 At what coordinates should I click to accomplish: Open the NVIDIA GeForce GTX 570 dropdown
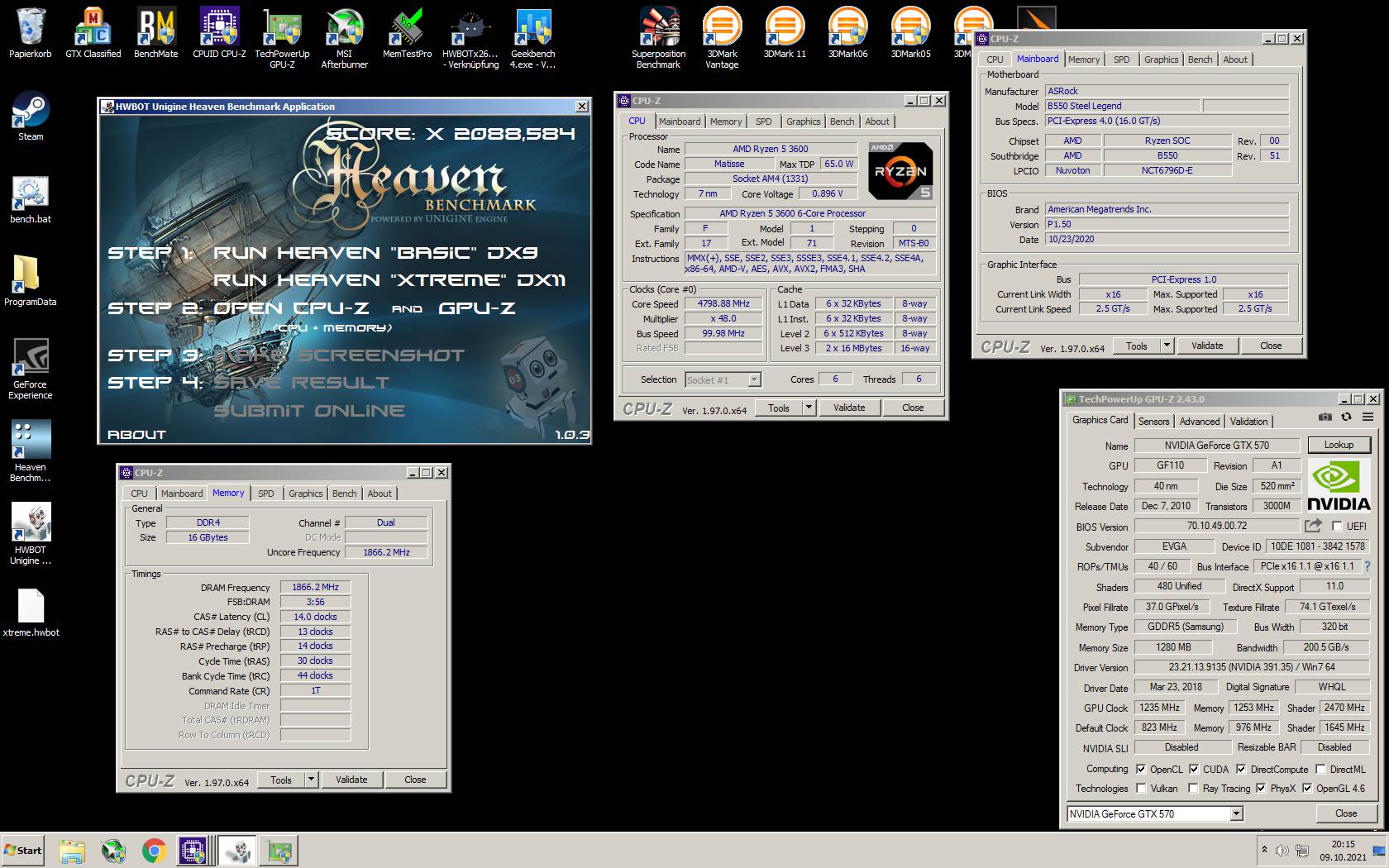1155,813
